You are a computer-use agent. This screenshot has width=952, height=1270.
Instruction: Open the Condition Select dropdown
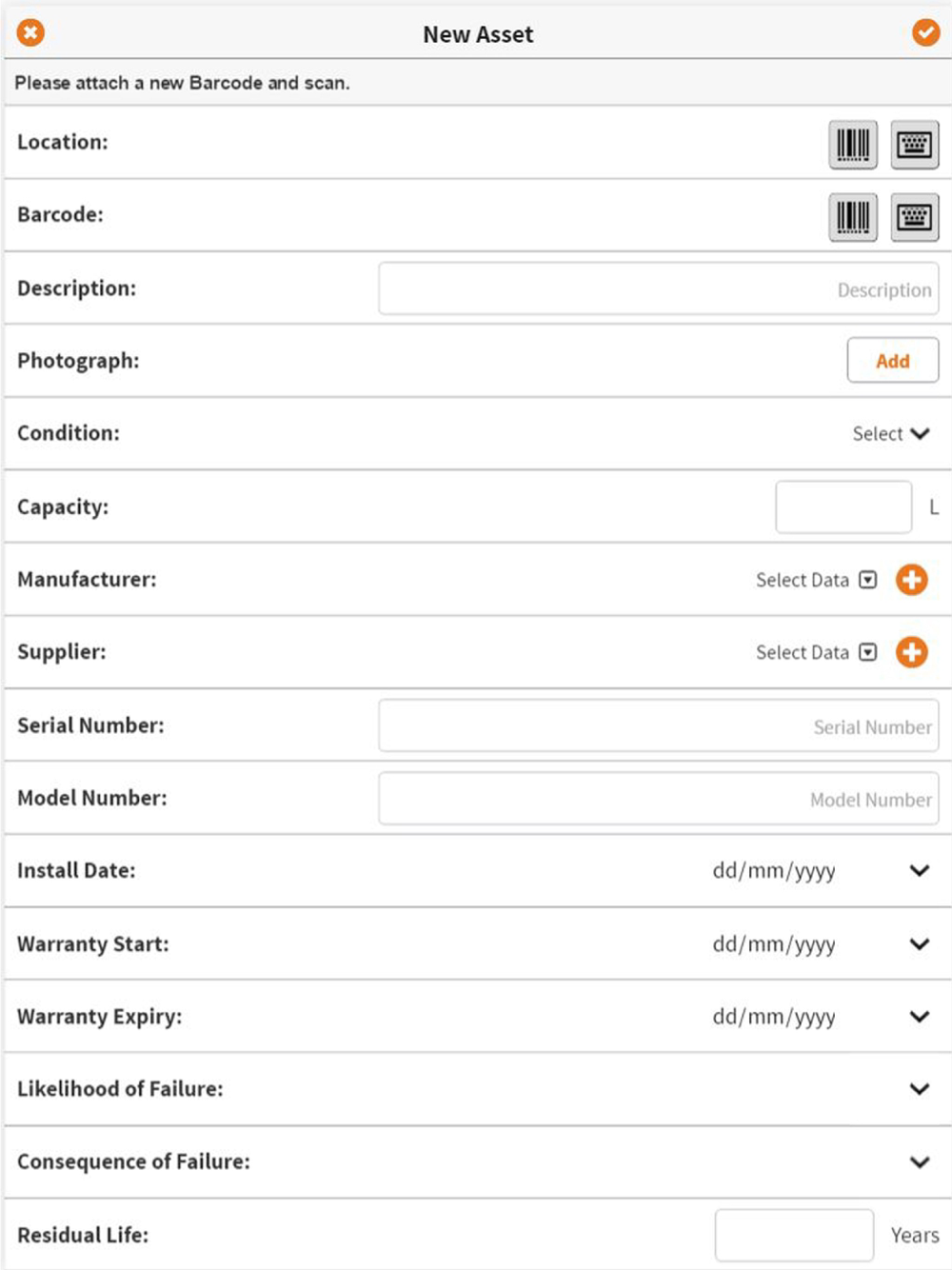[891, 433]
